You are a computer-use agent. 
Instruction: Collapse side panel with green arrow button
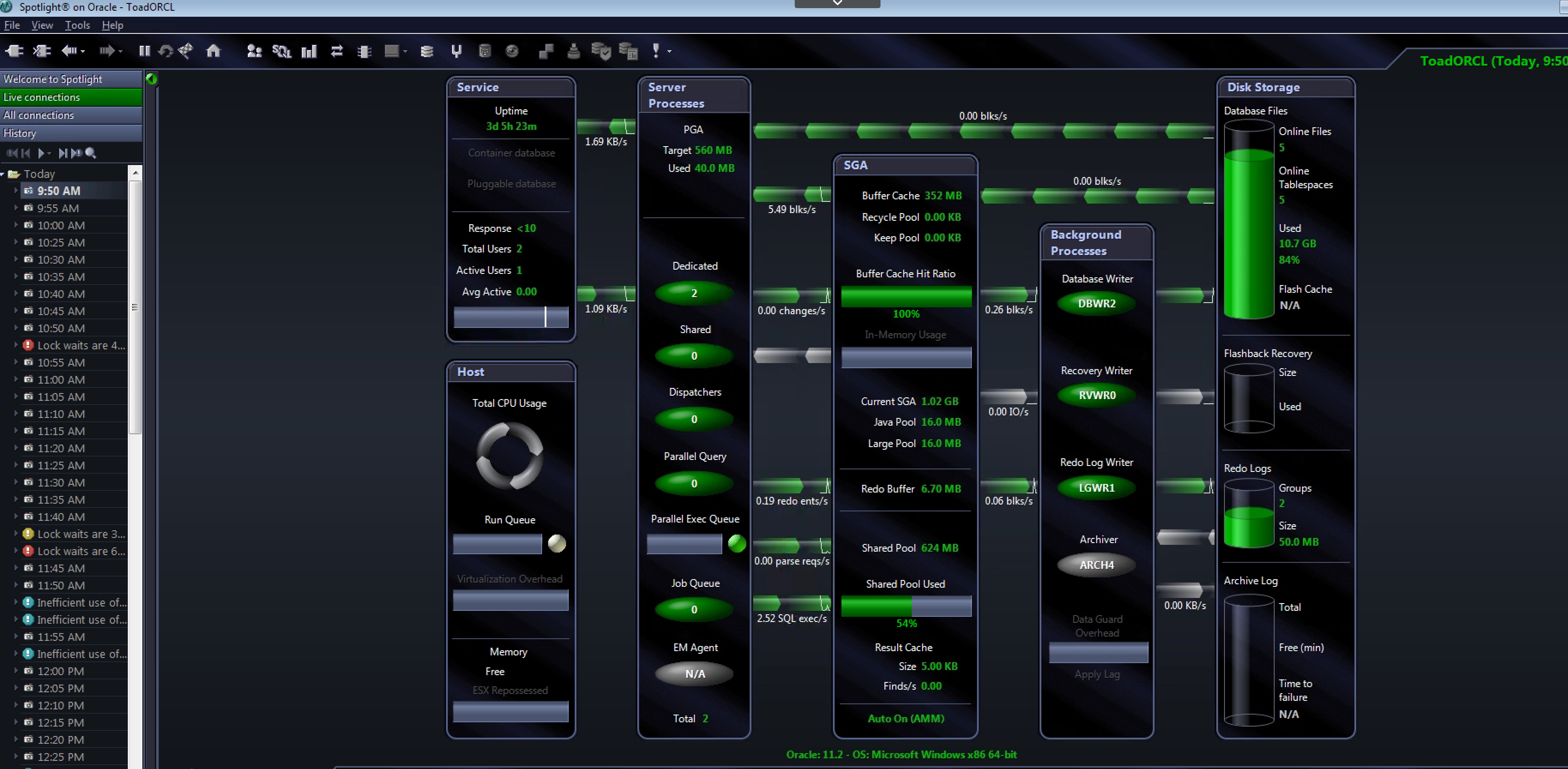click(151, 78)
